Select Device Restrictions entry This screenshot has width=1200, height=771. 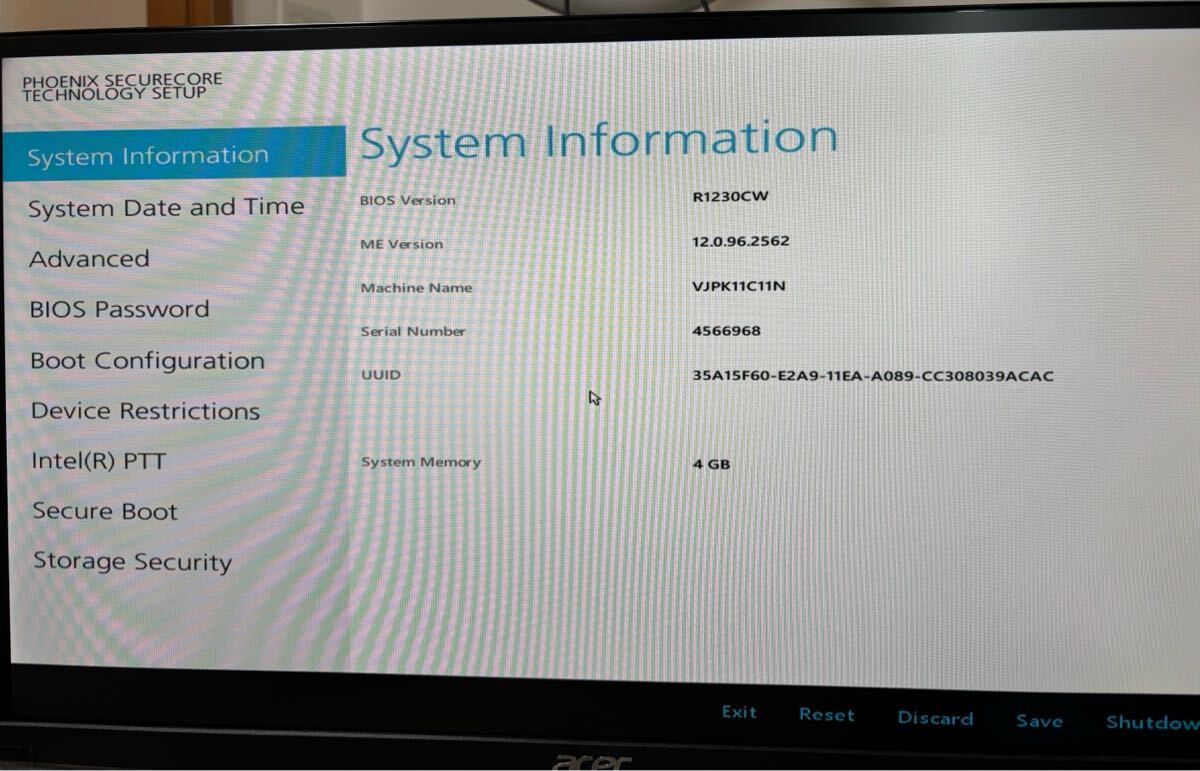145,411
